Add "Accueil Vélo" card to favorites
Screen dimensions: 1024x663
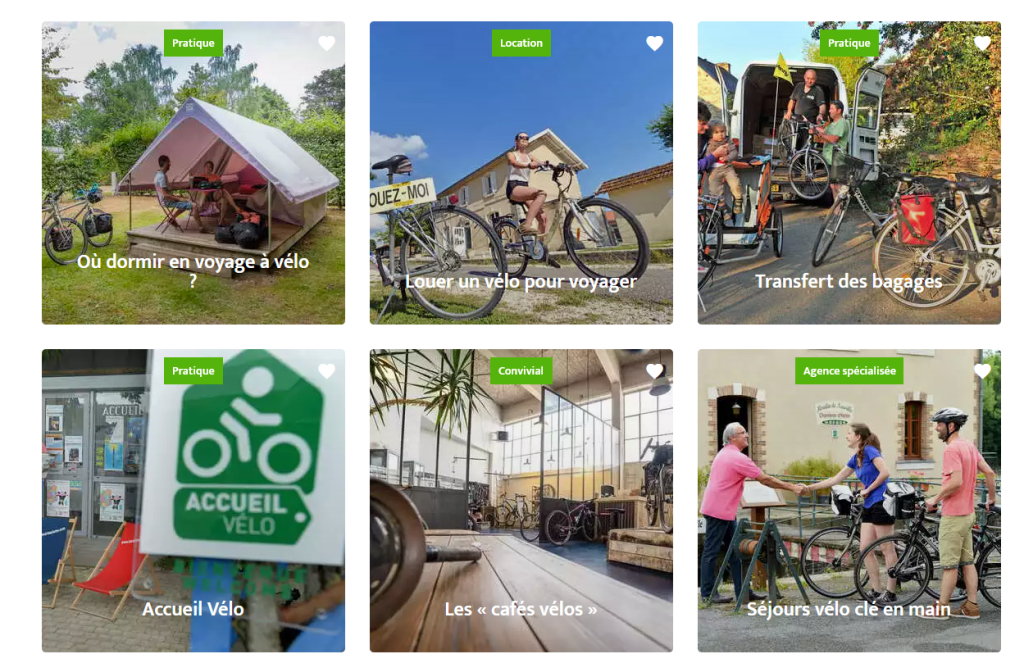[x=327, y=371]
